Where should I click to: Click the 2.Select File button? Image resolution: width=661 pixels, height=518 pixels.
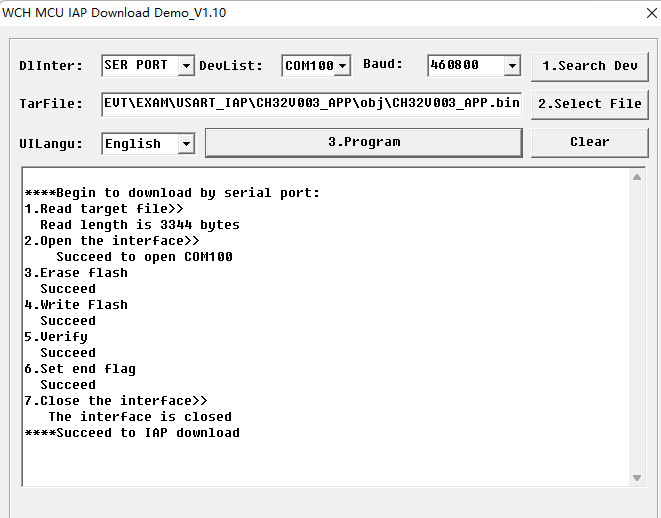tap(589, 104)
